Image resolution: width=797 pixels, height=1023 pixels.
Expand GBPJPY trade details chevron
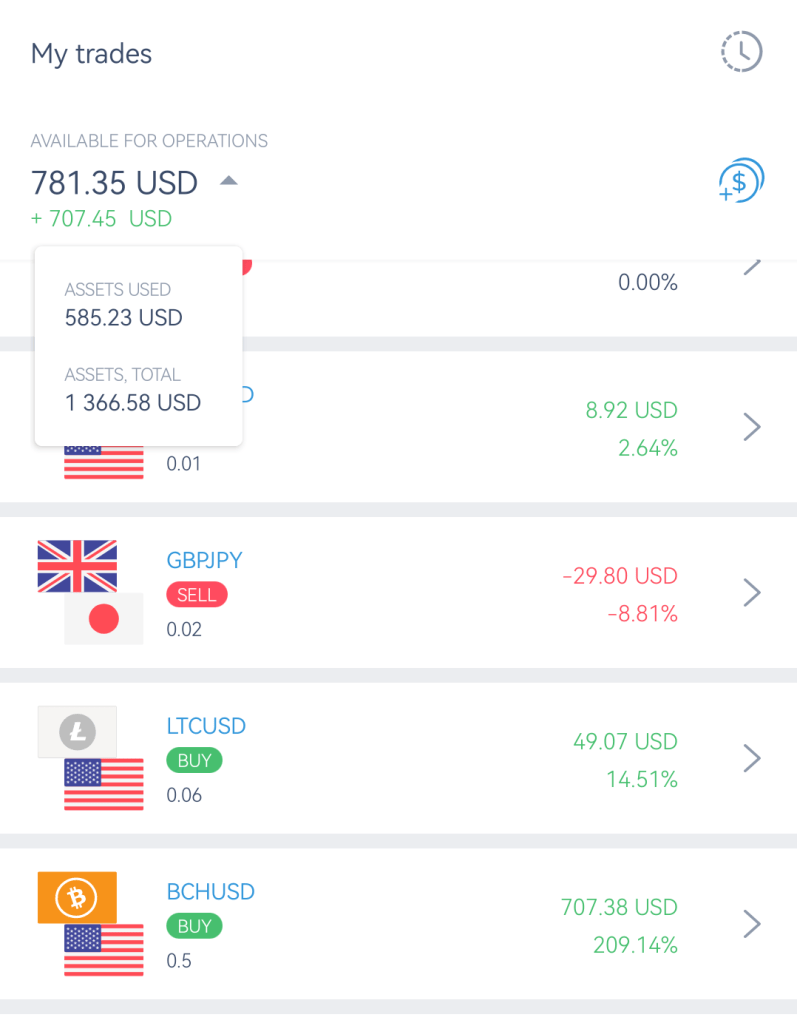(x=753, y=593)
